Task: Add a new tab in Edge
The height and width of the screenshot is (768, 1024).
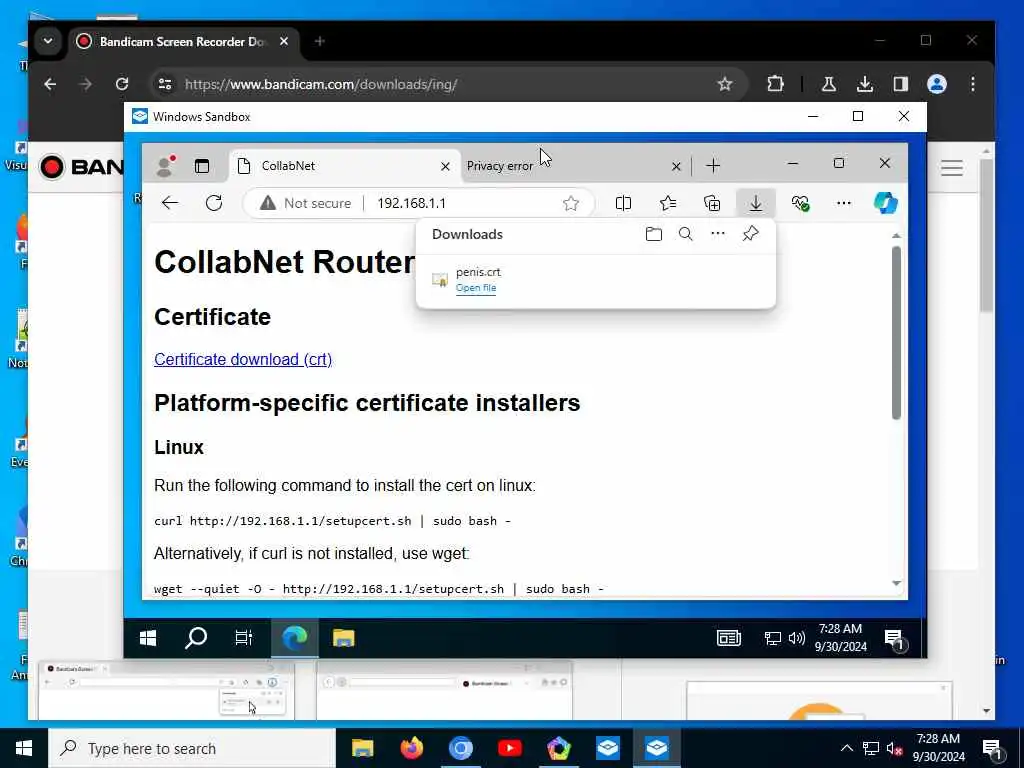Action: tap(713, 166)
